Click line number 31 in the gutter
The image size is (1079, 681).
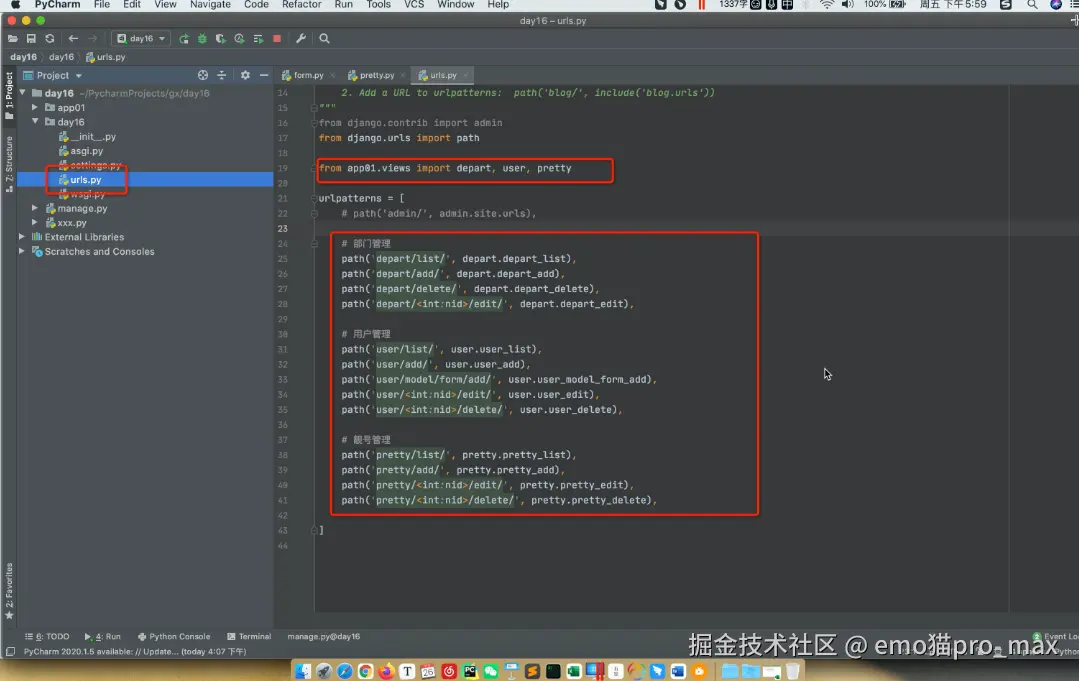click(282, 349)
